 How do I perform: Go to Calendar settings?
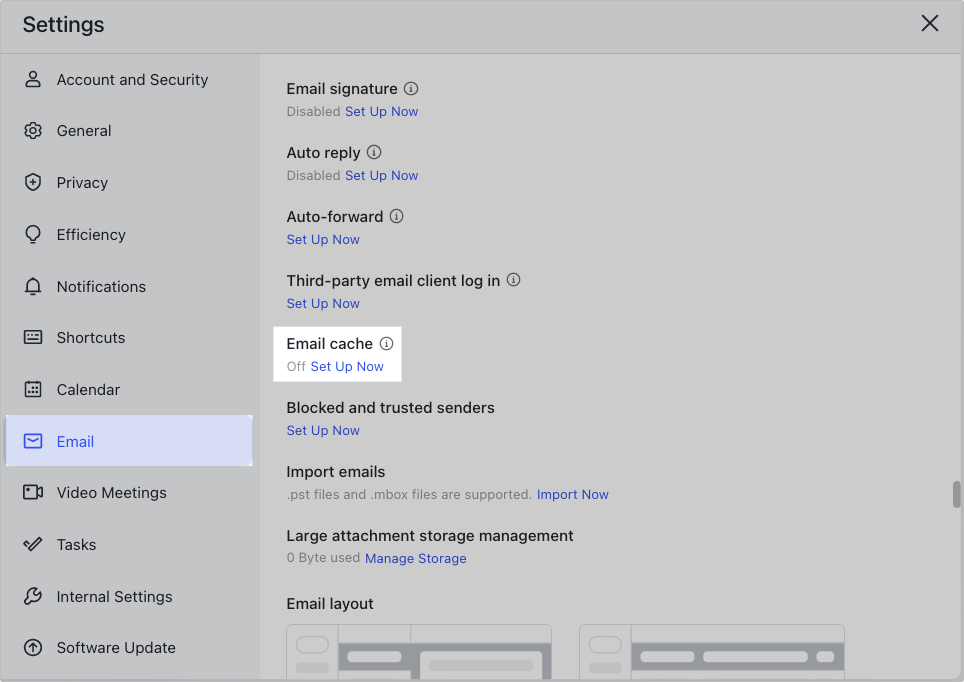[88, 389]
